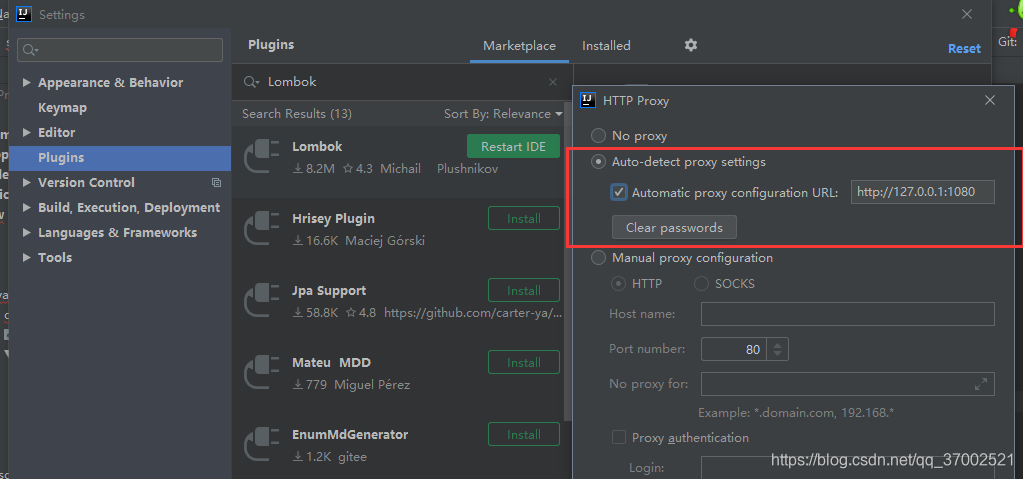Expand the Tools settings section

tap(27, 258)
